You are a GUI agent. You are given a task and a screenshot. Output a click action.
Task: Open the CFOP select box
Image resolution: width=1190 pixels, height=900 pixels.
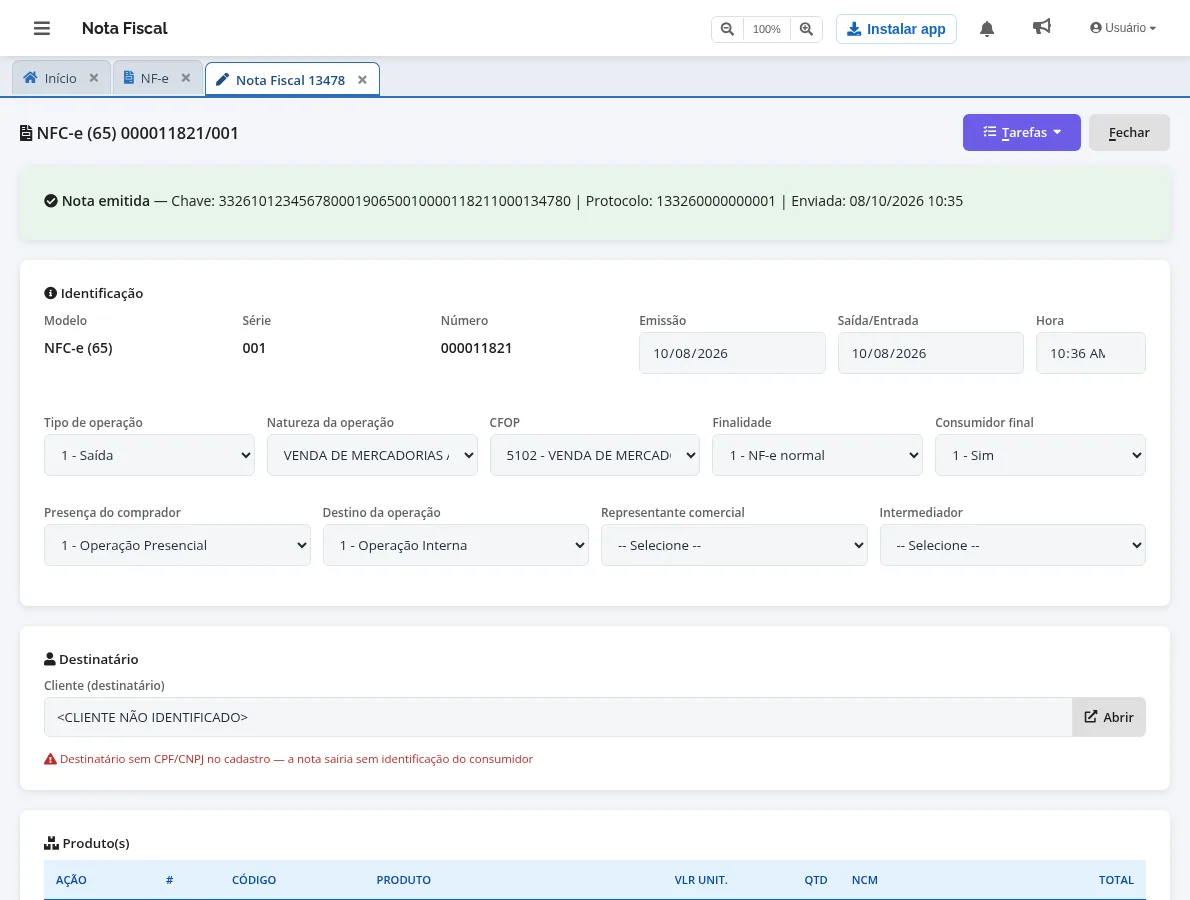[595, 455]
